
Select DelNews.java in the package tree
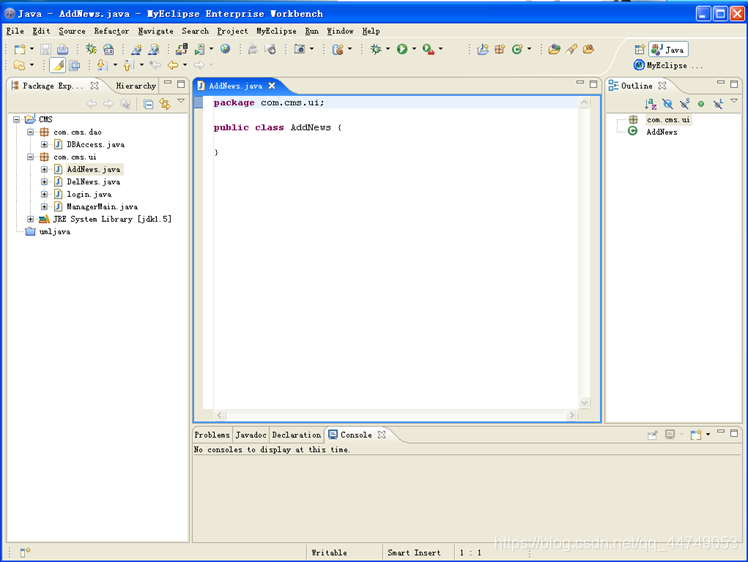click(x=94, y=182)
